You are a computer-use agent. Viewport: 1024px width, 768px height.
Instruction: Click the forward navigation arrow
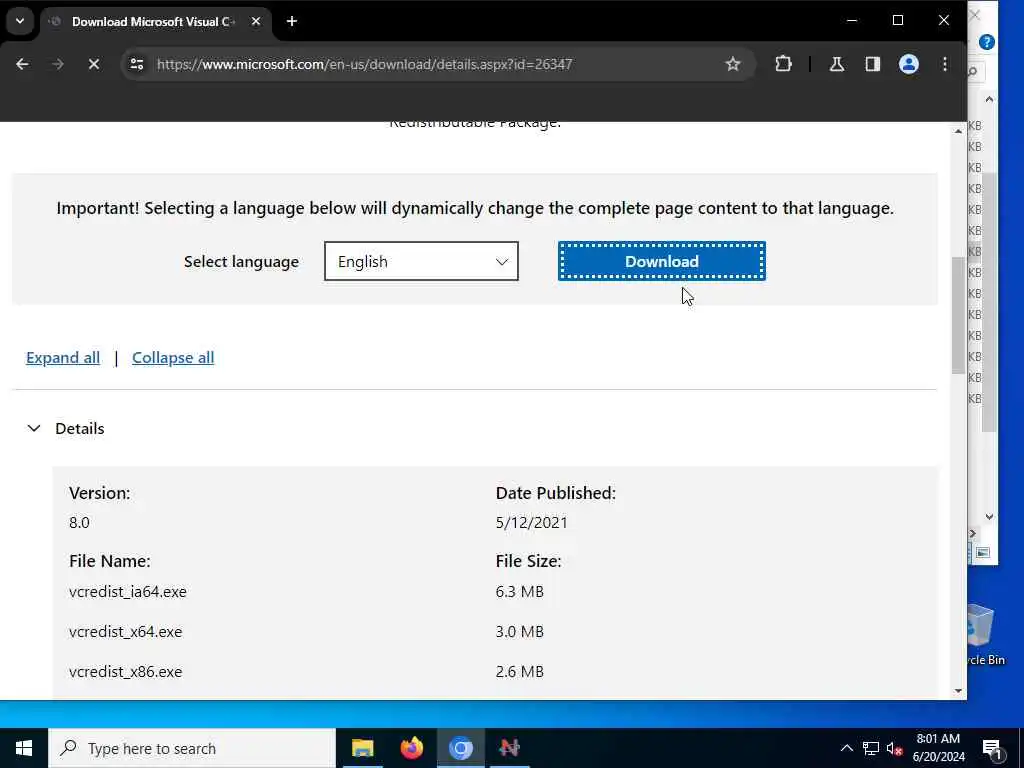point(57,64)
